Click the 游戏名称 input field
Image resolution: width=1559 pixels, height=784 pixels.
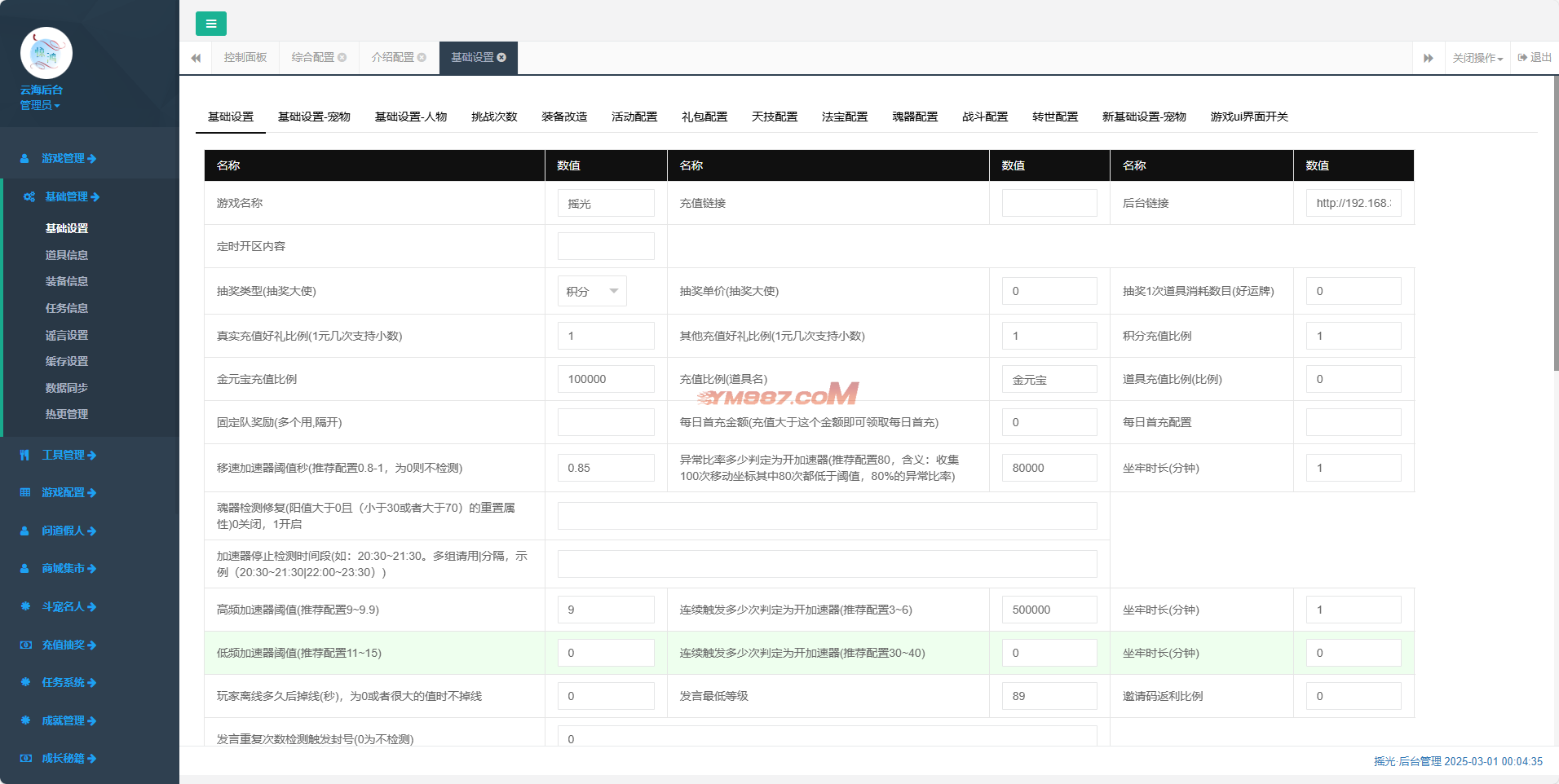point(605,204)
